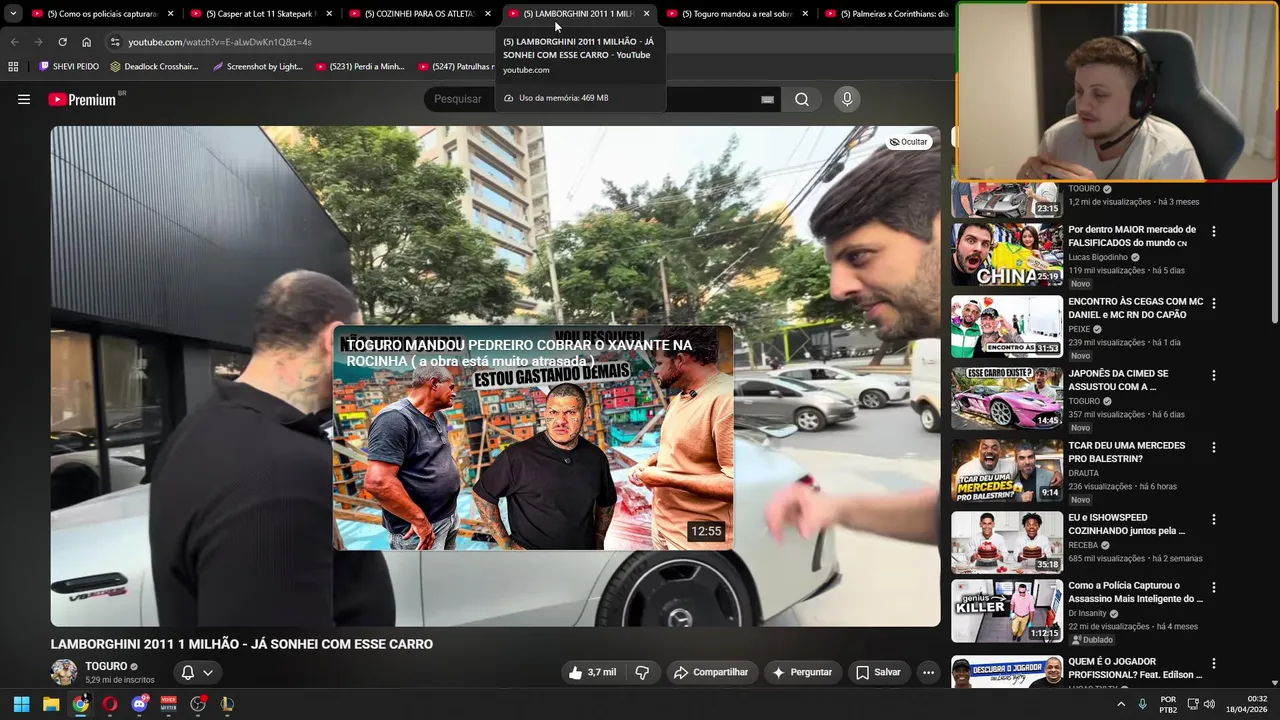Go to YouTube Premium home logo

pos(82,99)
